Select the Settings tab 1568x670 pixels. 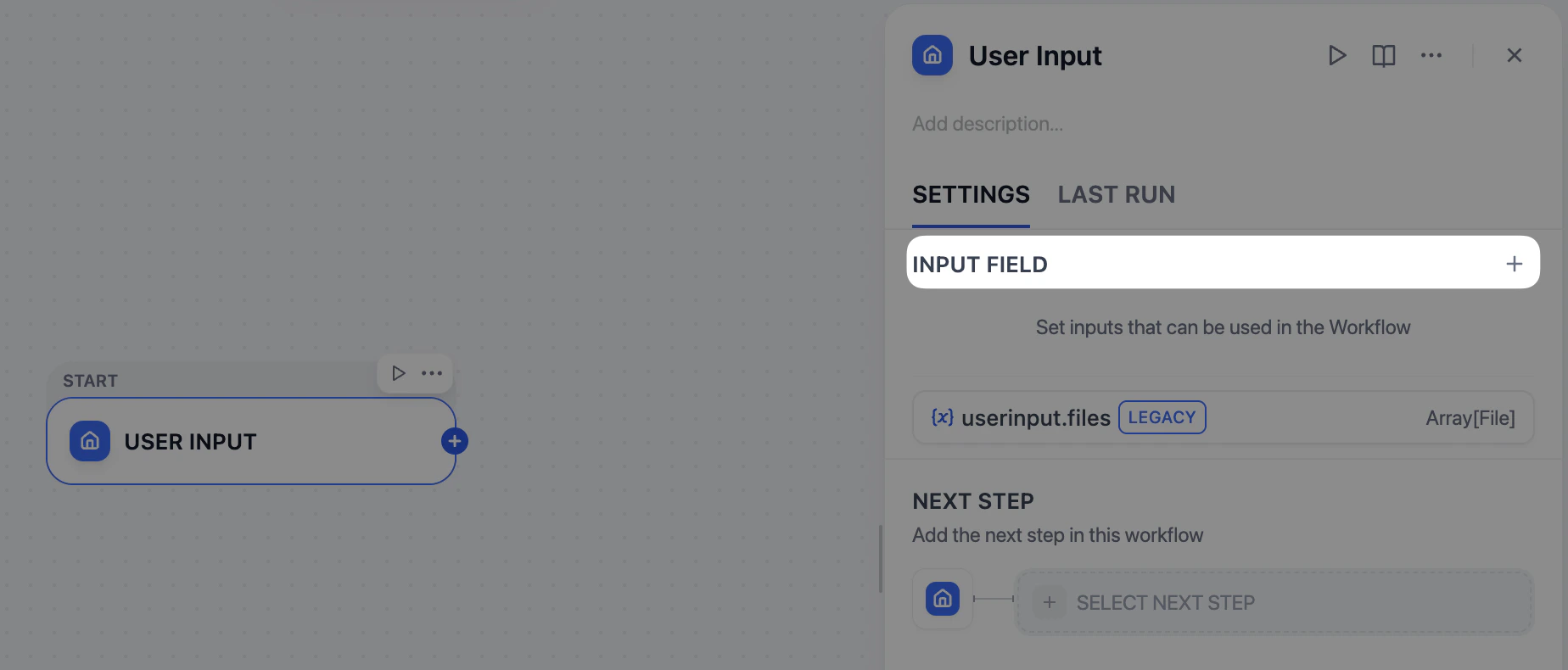tap(971, 195)
